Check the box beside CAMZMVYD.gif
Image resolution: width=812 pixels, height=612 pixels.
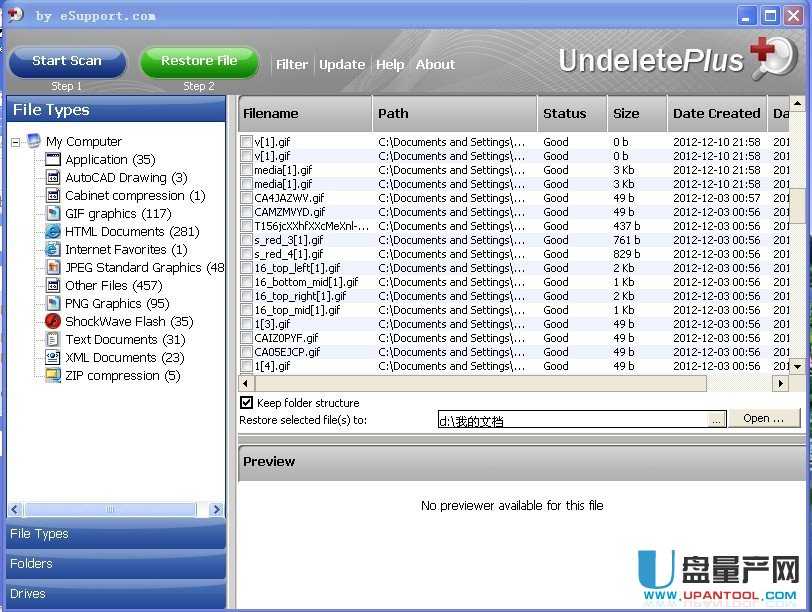(246, 212)
